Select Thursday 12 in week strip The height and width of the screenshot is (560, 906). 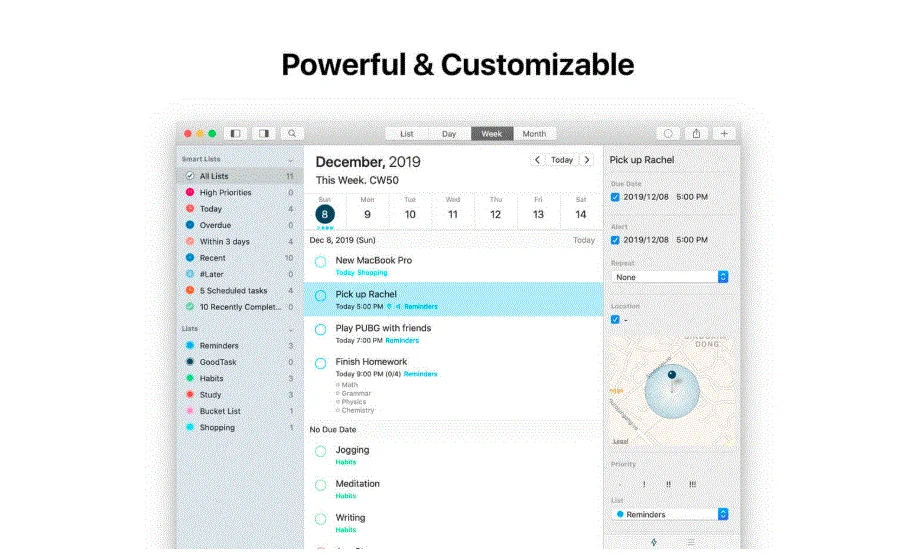pos(496,214)
